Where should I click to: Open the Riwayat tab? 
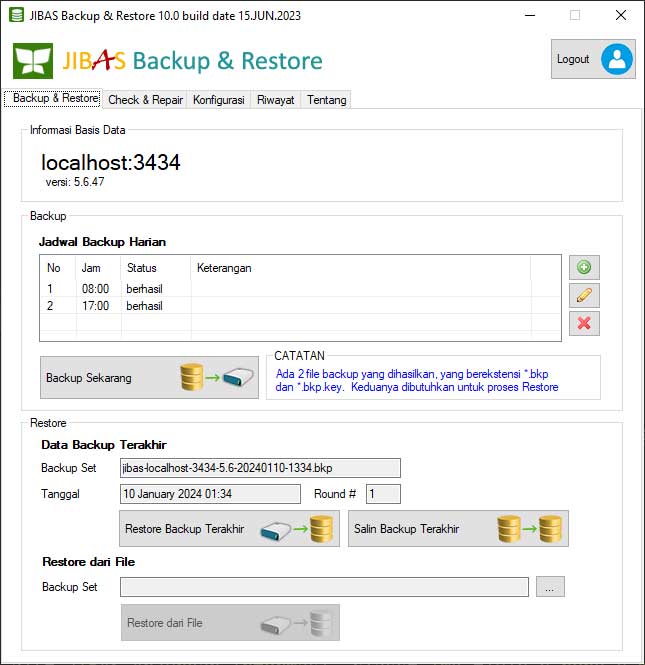coord(275,100)
